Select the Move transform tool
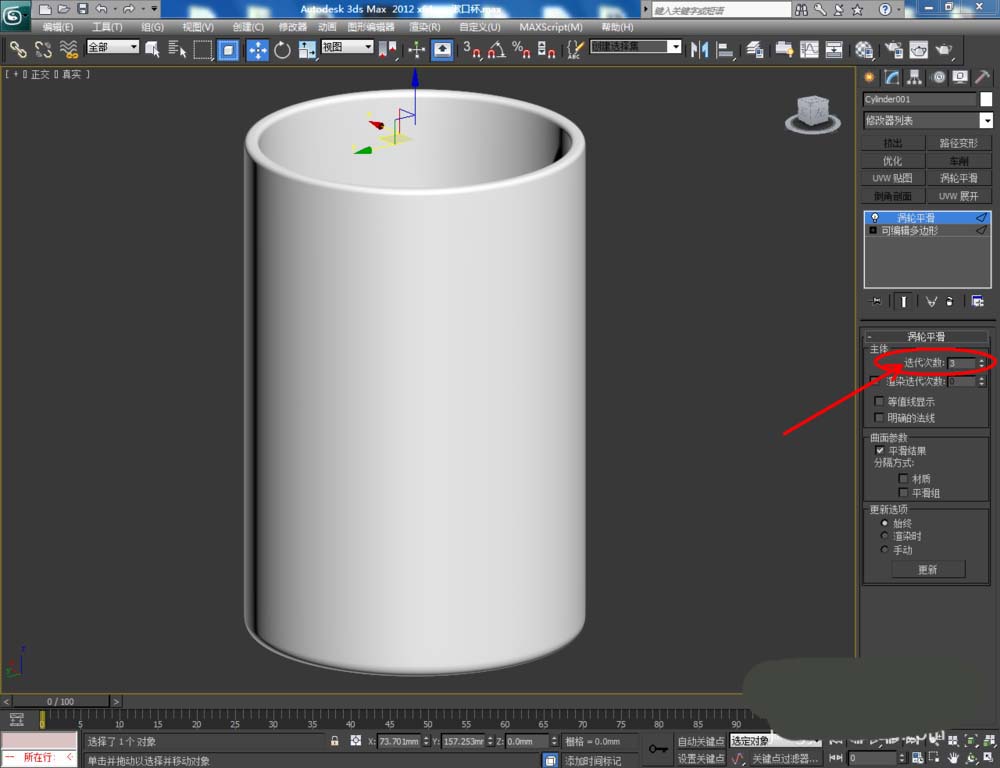 point(257,50)
